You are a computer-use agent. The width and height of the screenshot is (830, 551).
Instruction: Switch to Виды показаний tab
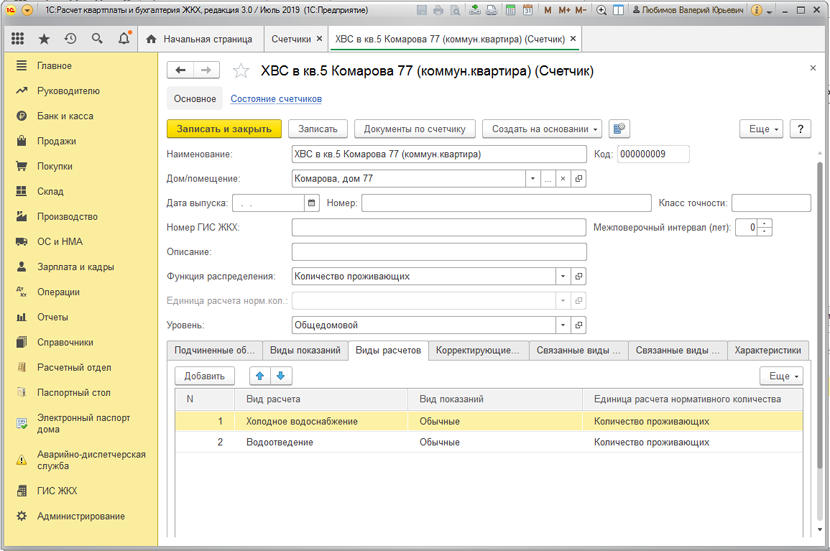coord(306,351)
